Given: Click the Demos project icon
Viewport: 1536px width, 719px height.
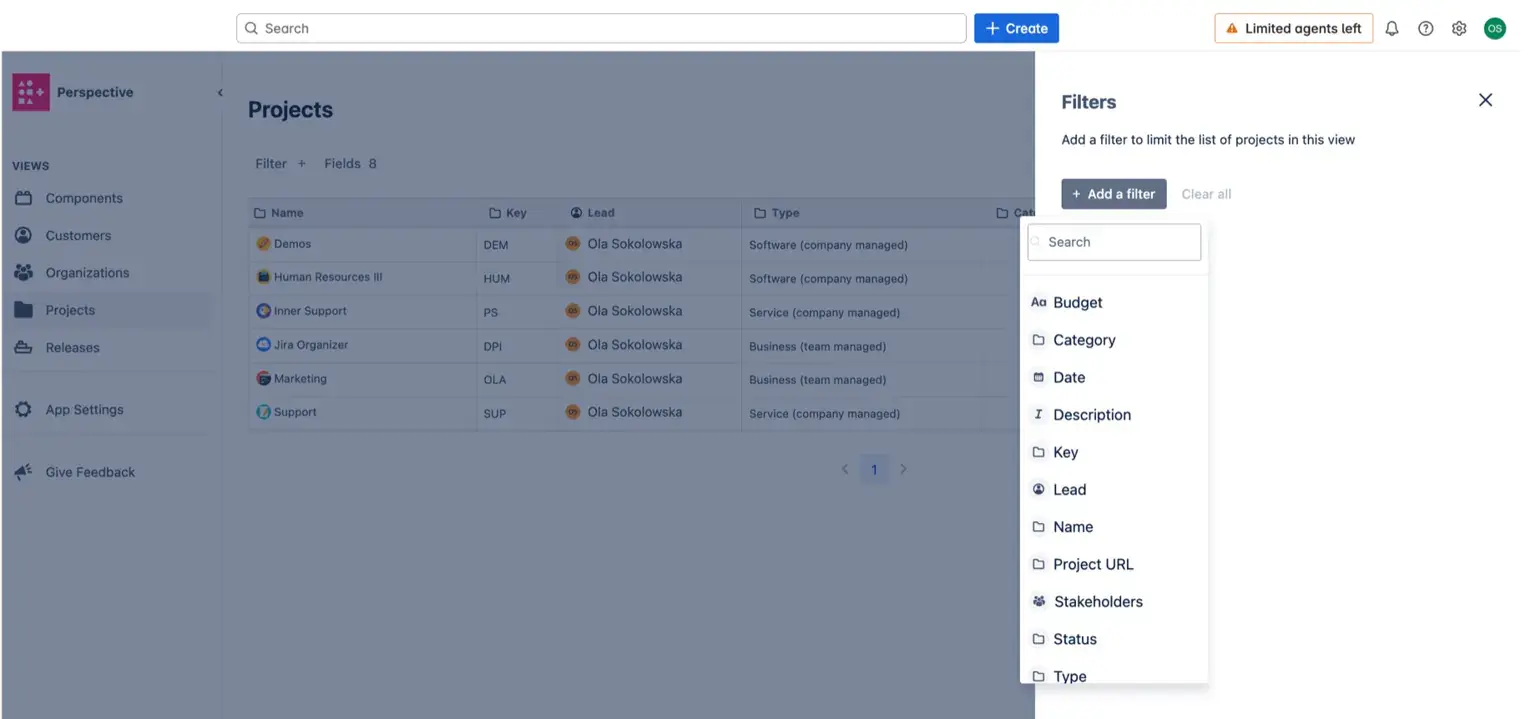Looking at the screenshot, I should (264, 244).
